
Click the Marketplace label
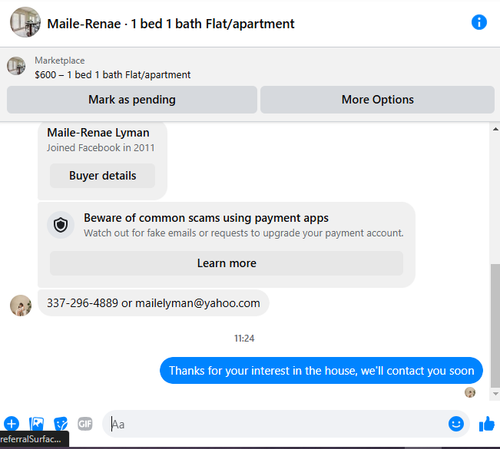coord(60,61)
